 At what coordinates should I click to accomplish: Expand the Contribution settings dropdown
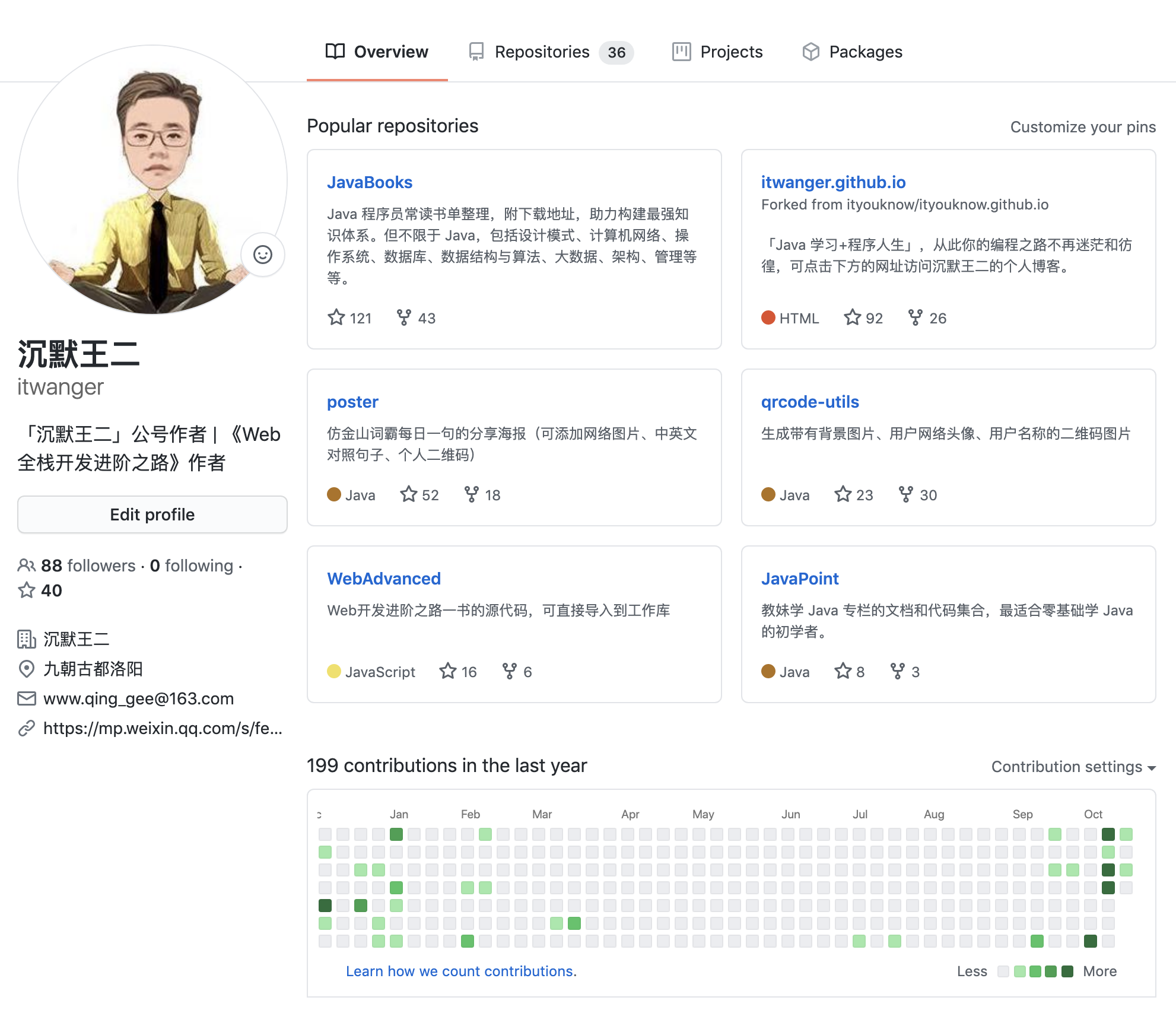[1073, 767]
